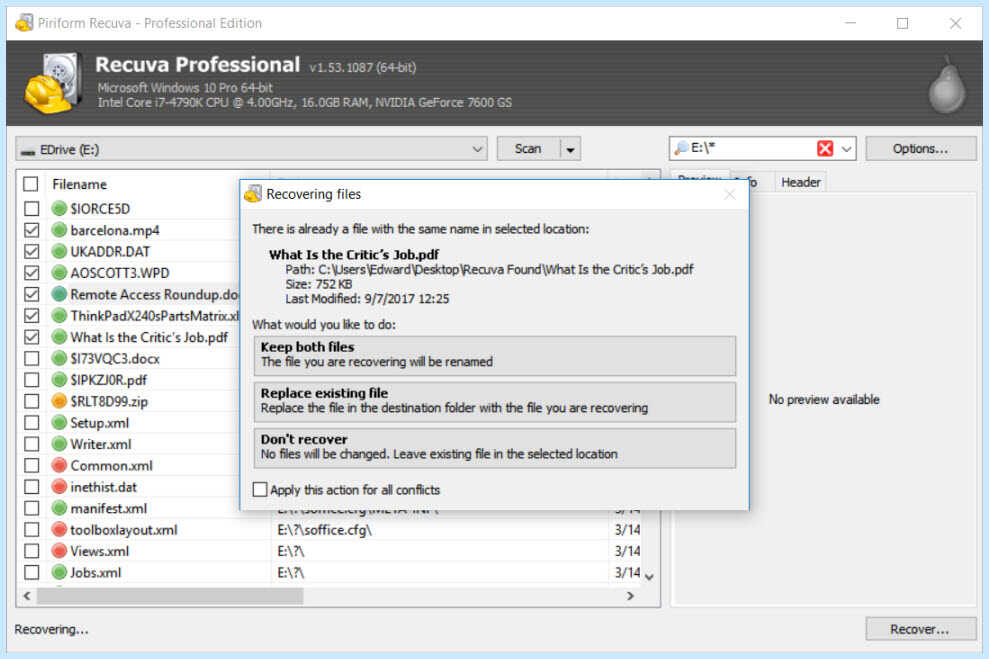Click the green status dot for manifest.xml
Image resolution: width=989 pixels, height=659 pixels.
(x=59, y=508)
